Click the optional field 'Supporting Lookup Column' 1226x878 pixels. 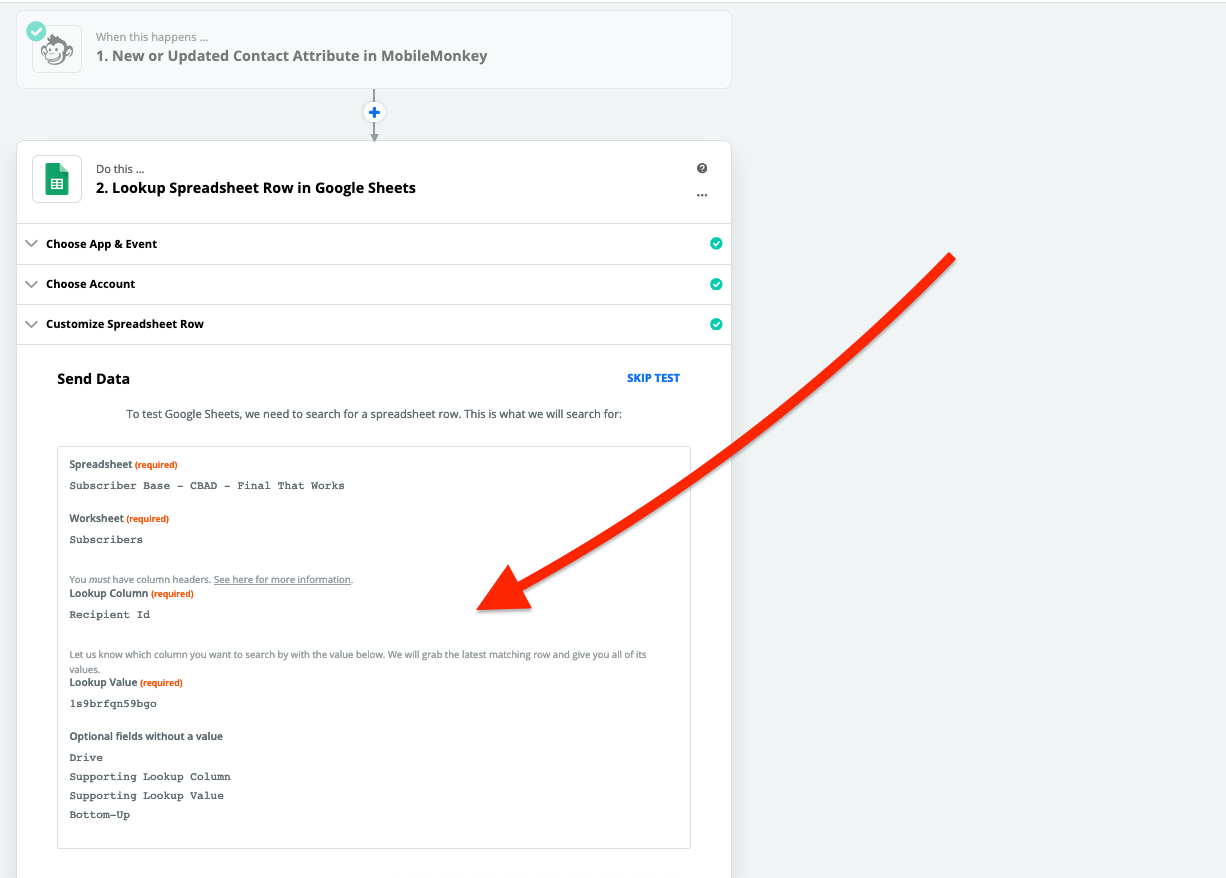(150, 777)
